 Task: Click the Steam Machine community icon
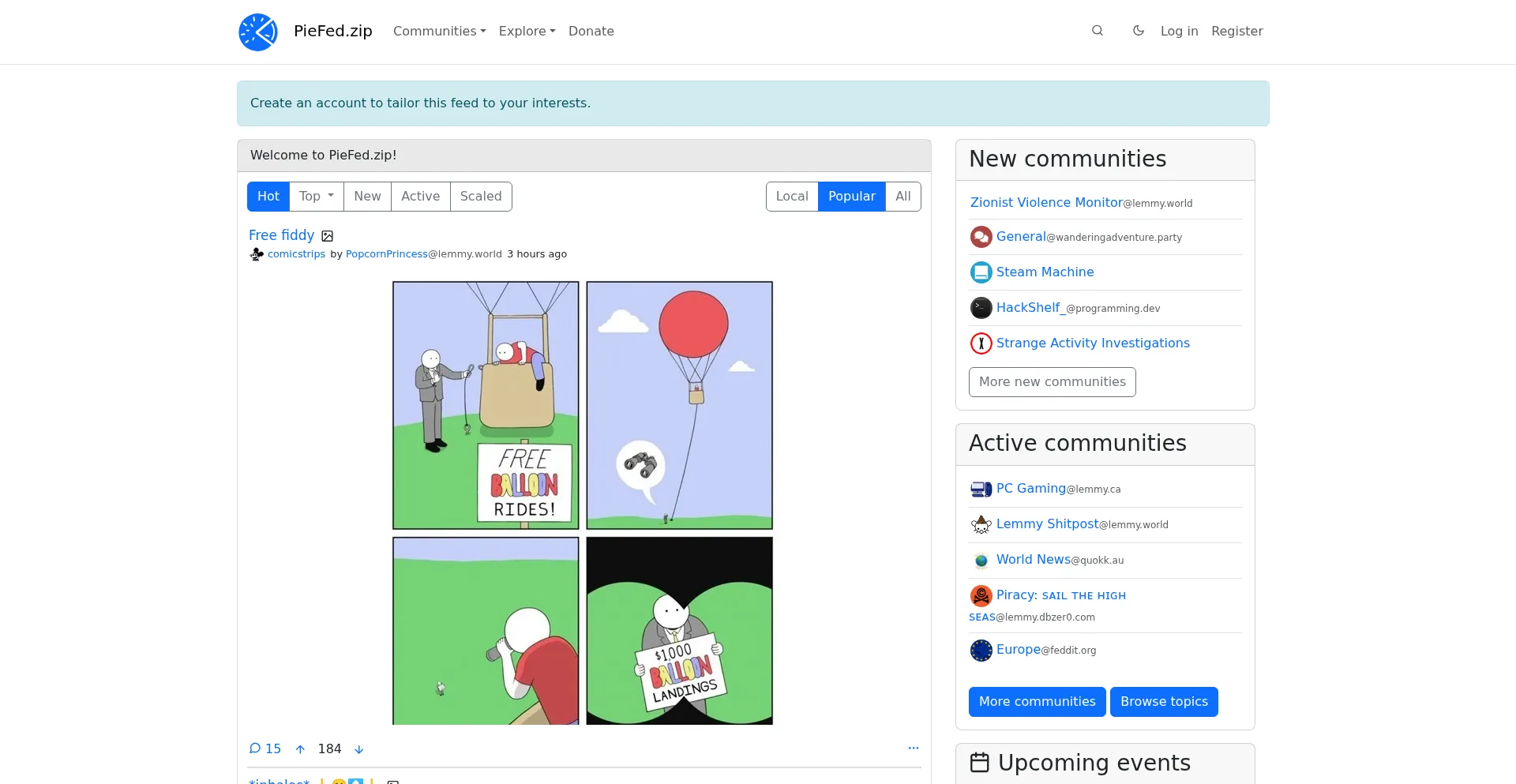[981, 272]
